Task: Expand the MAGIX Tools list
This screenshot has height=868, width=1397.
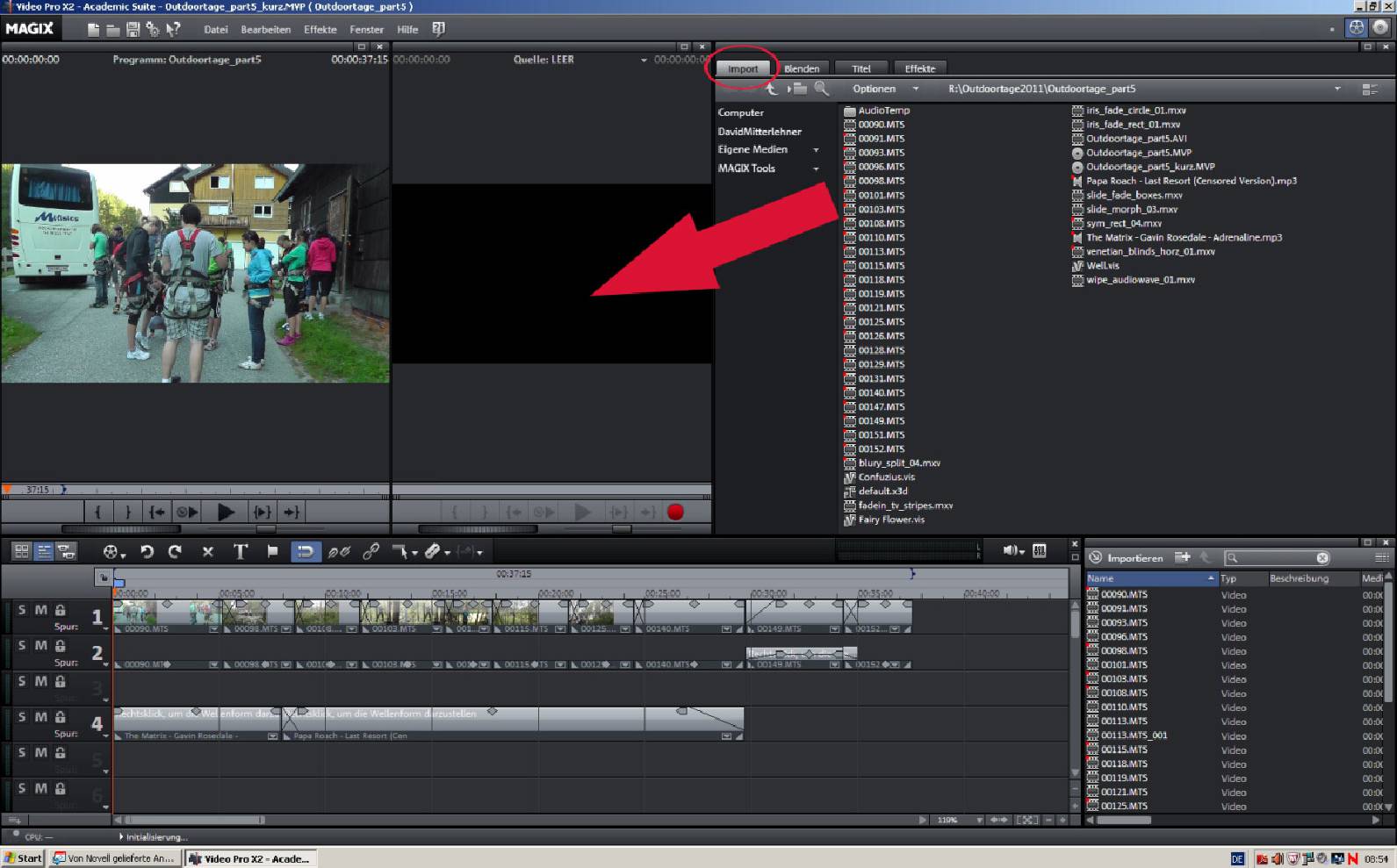Action: (x=816, y=169)
